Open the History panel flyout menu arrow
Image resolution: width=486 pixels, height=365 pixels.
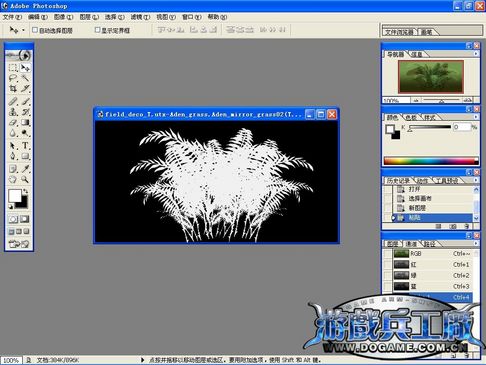point(476,180)
